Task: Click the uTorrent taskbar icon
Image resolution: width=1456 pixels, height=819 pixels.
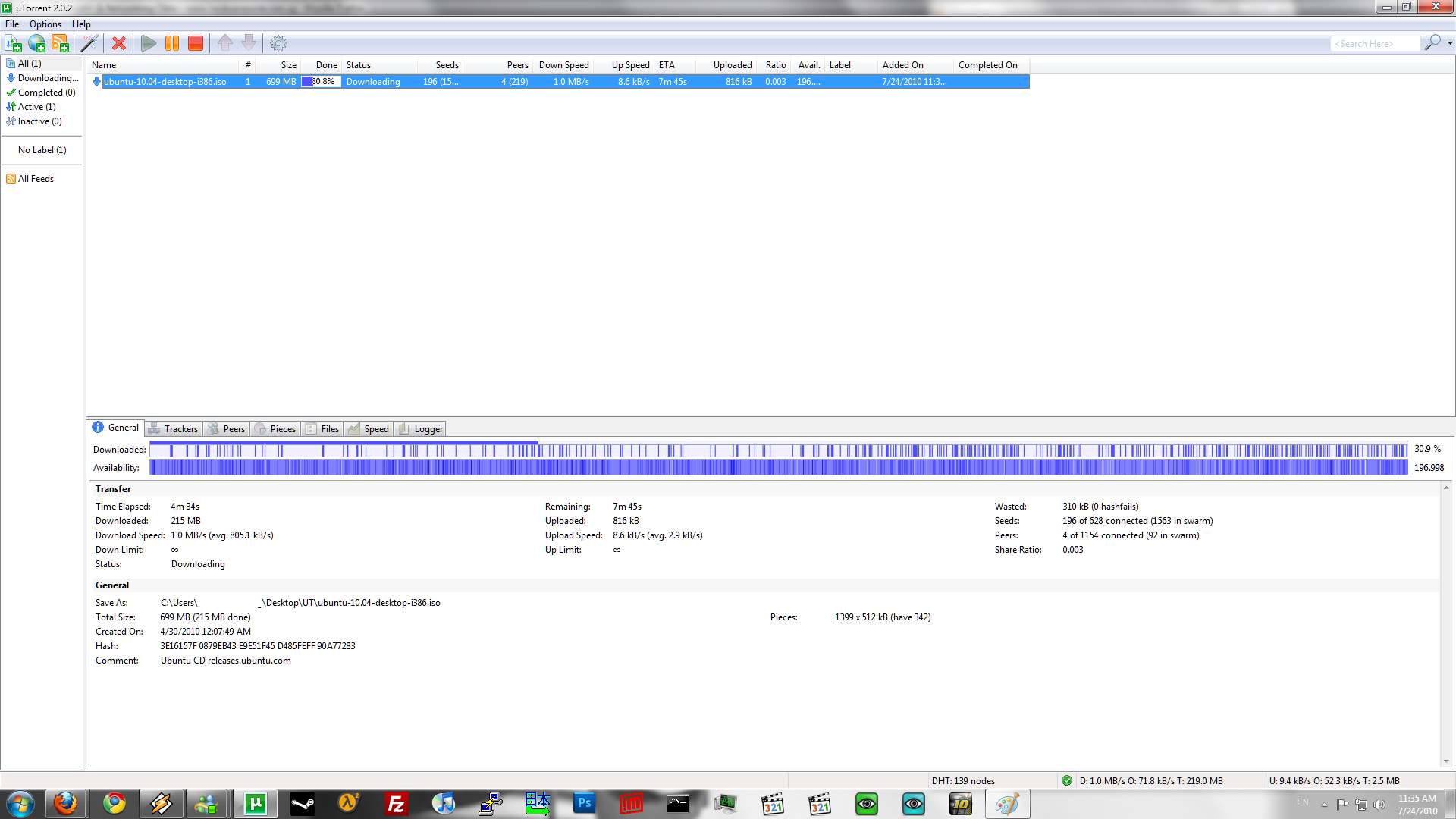Action: pyautogui.click(x=256, y=804)
